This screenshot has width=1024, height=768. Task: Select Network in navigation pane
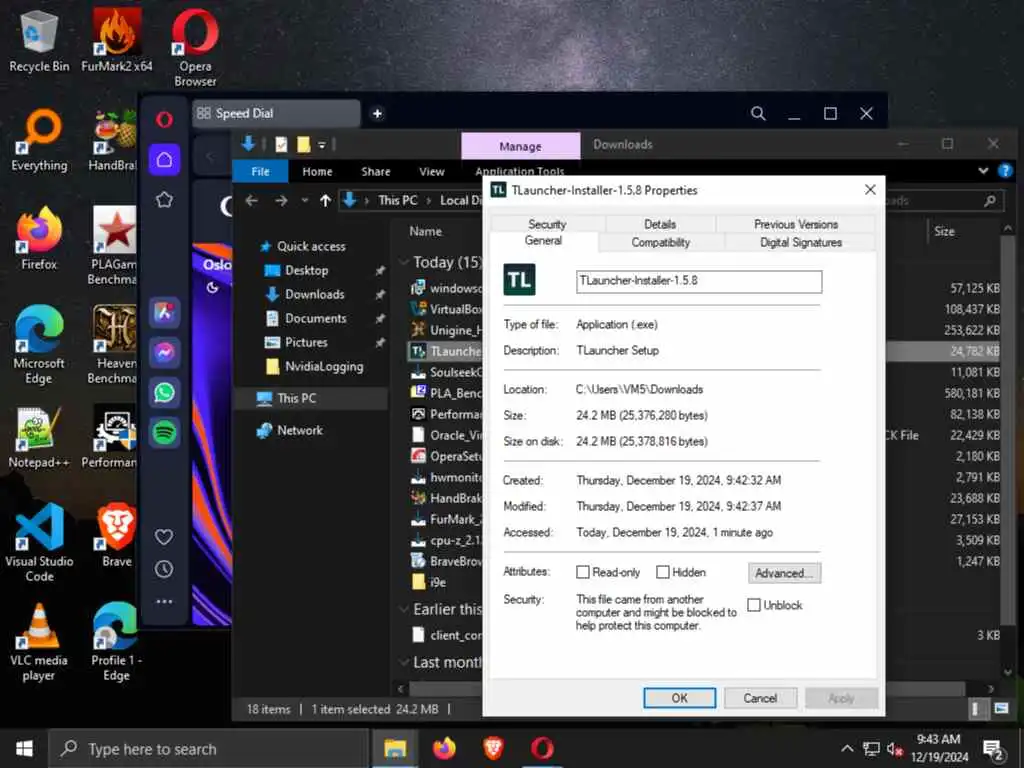pyautogui.click(x=300, y=430)
